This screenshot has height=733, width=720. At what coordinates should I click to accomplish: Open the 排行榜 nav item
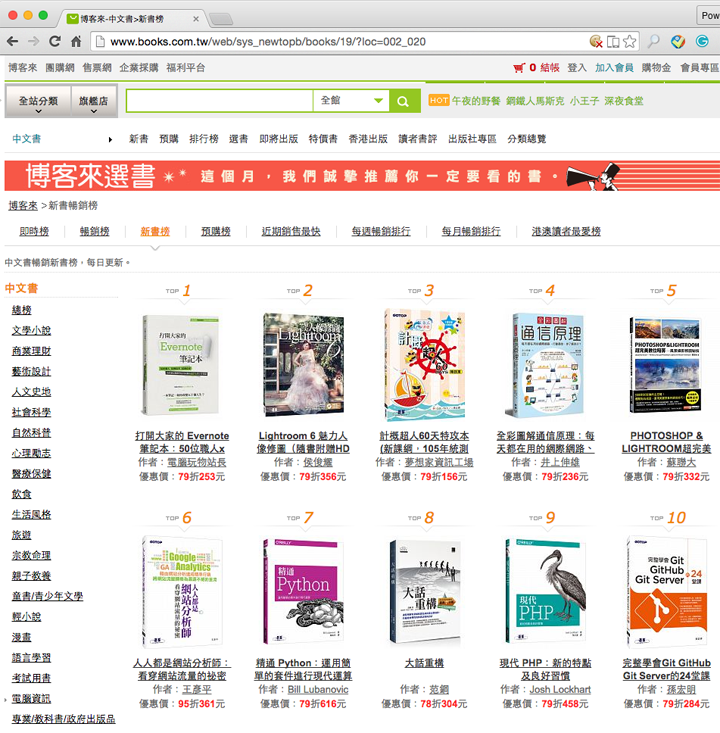pos(203,139)
